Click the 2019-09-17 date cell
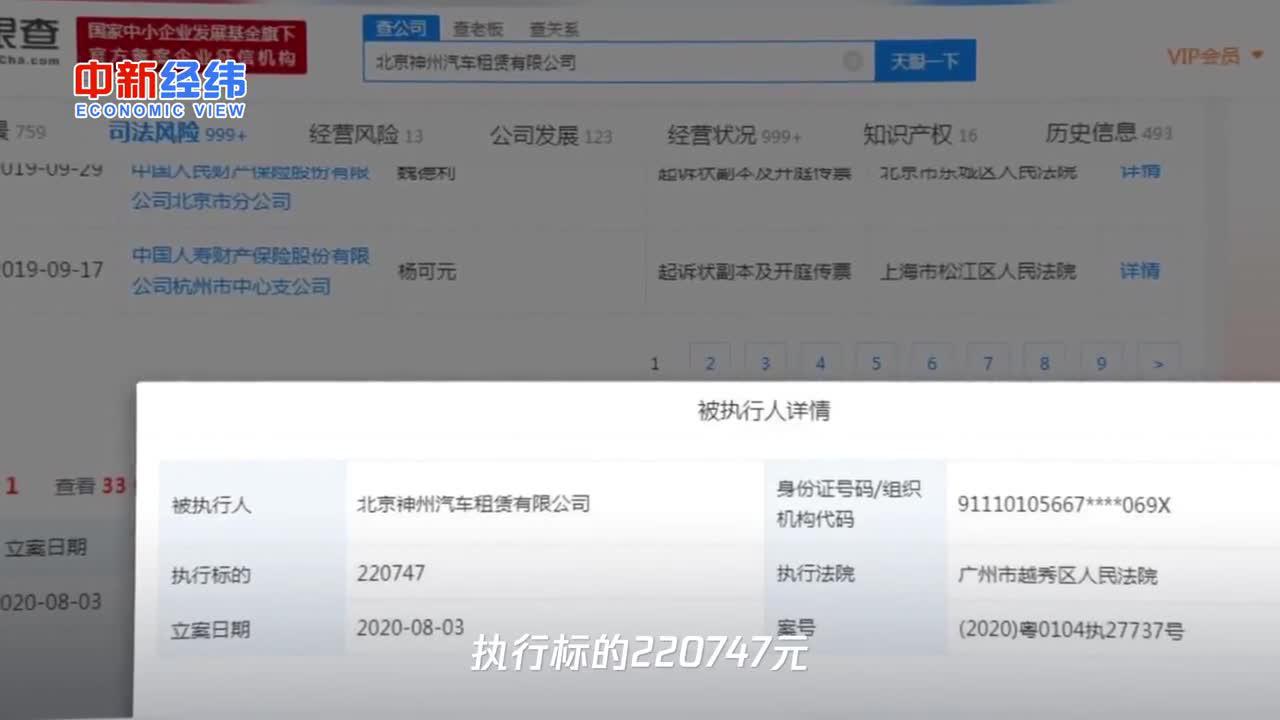Image resolution: width=1280 pixels, height=720 pixels. point(52,270)
